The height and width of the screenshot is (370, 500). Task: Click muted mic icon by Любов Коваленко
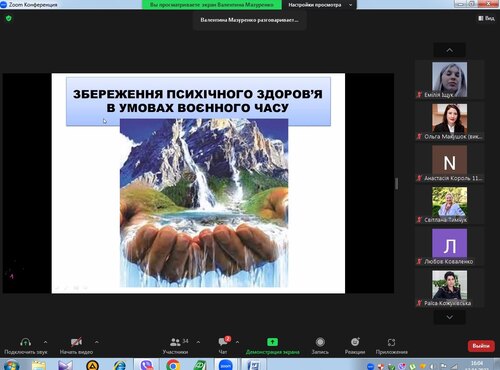pos(419,262)
